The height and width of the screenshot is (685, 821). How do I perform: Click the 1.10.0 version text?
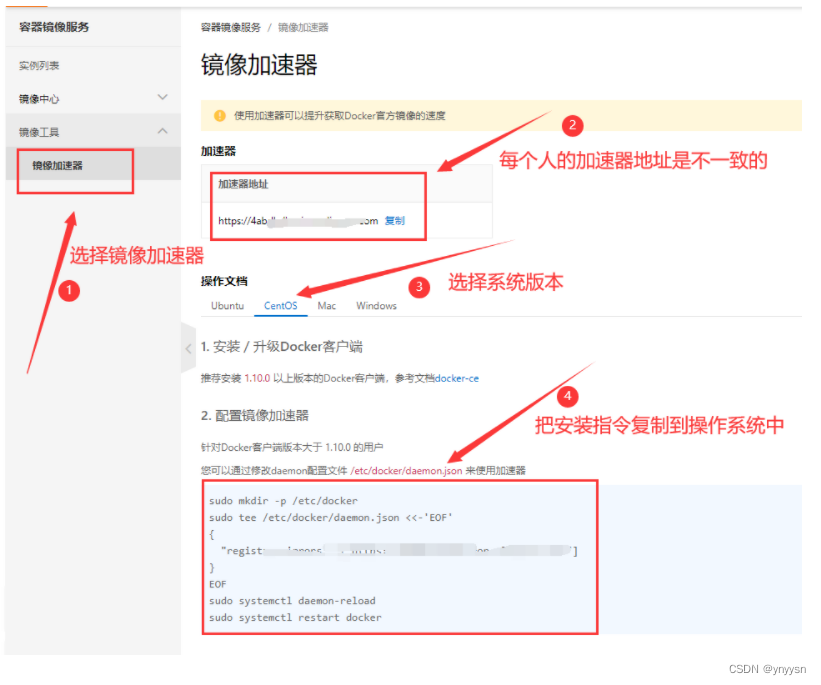click(x=257, y=378)
